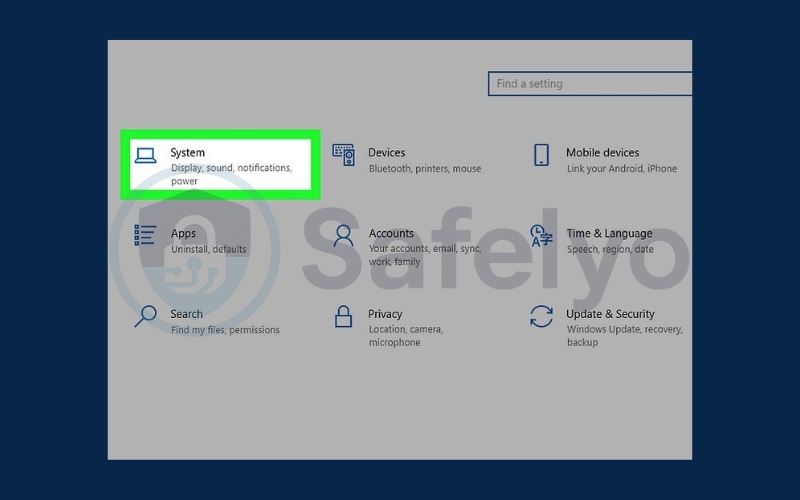Click the Time & Language icon
The height and width of the screenshot is (500, 800).
(541, 236)
